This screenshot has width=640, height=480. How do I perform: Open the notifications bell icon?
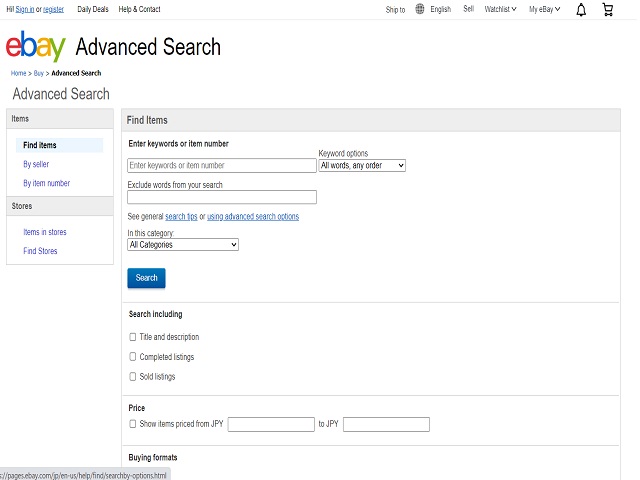[x=581, y=9]
